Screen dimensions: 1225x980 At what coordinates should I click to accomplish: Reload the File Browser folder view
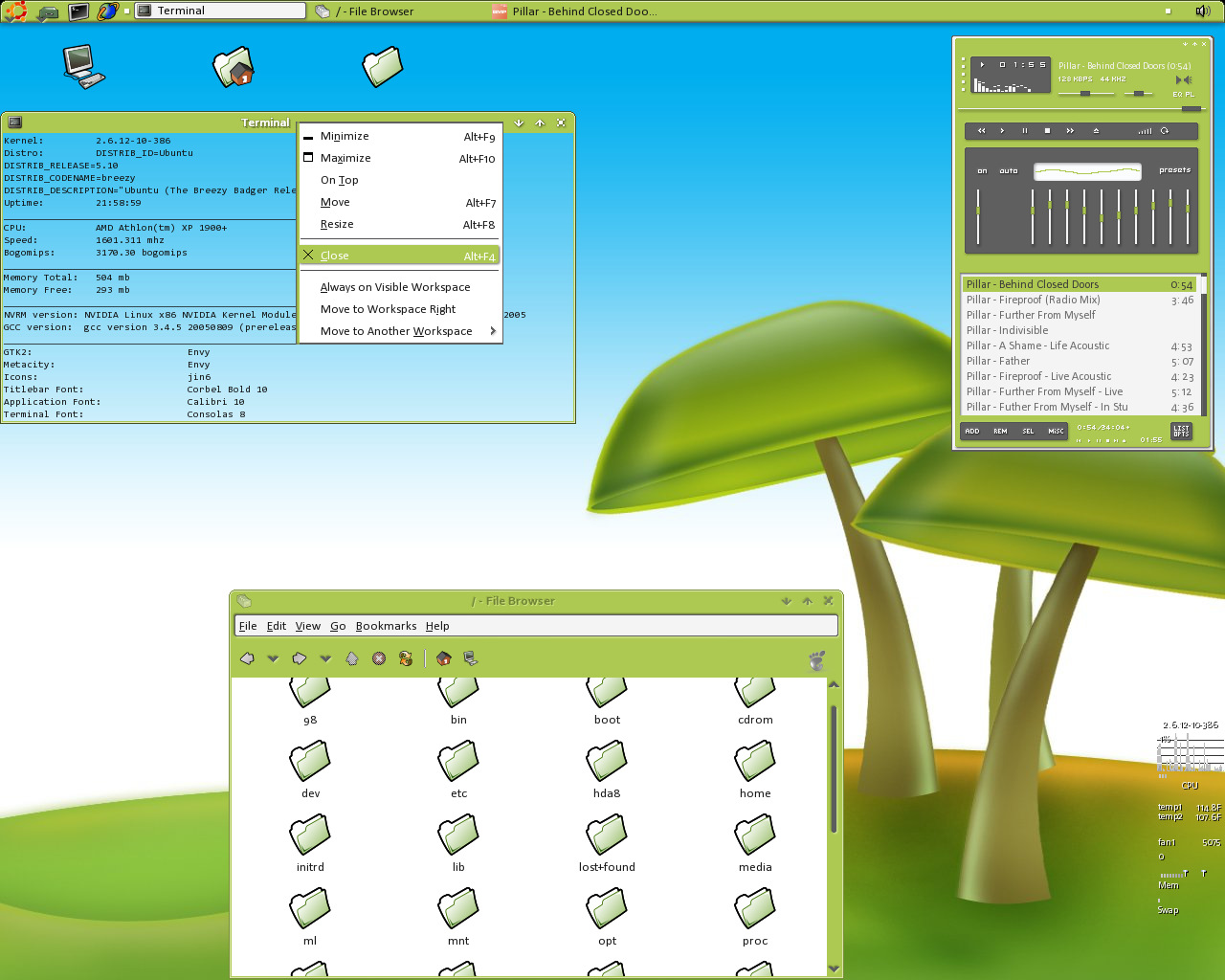pyautogui.click(x=406, y=658)
